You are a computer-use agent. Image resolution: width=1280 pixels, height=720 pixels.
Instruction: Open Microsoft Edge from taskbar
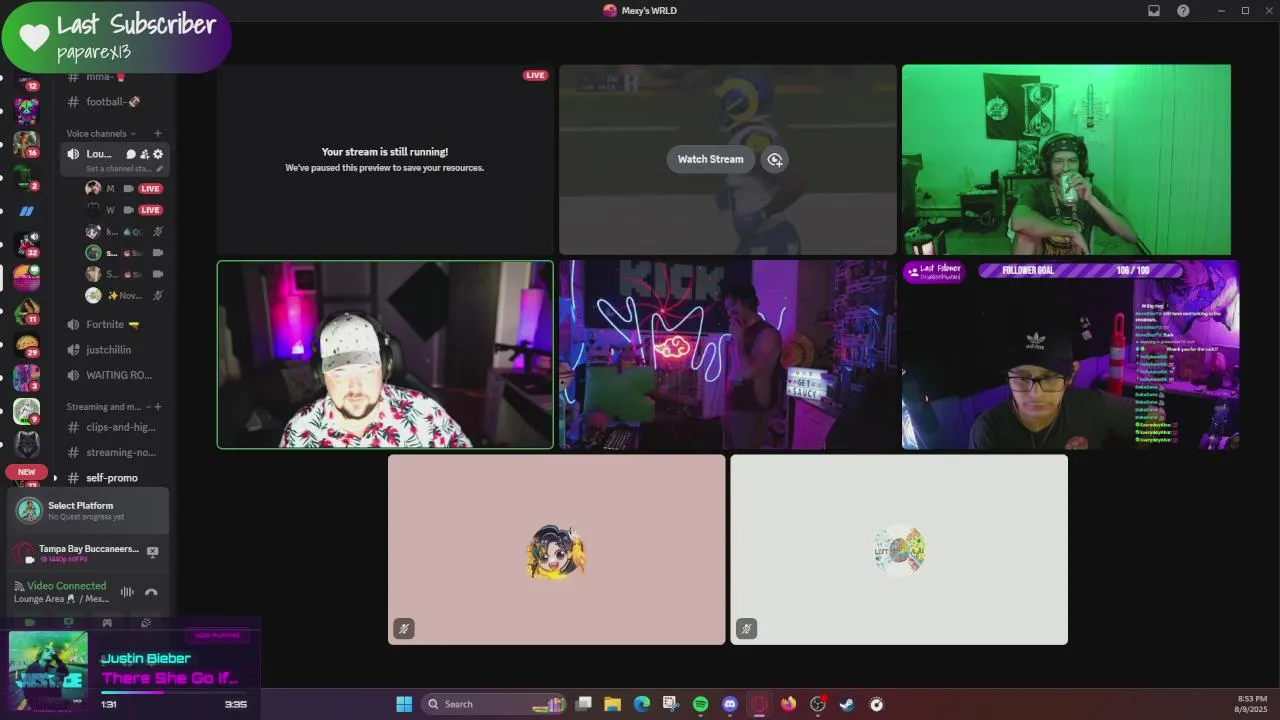[x=642, y=704]
